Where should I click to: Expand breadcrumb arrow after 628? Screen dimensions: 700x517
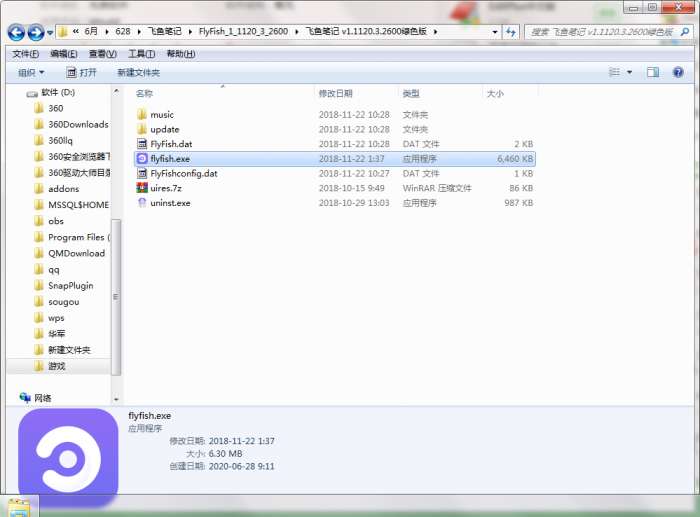click(x=139, y=32)
